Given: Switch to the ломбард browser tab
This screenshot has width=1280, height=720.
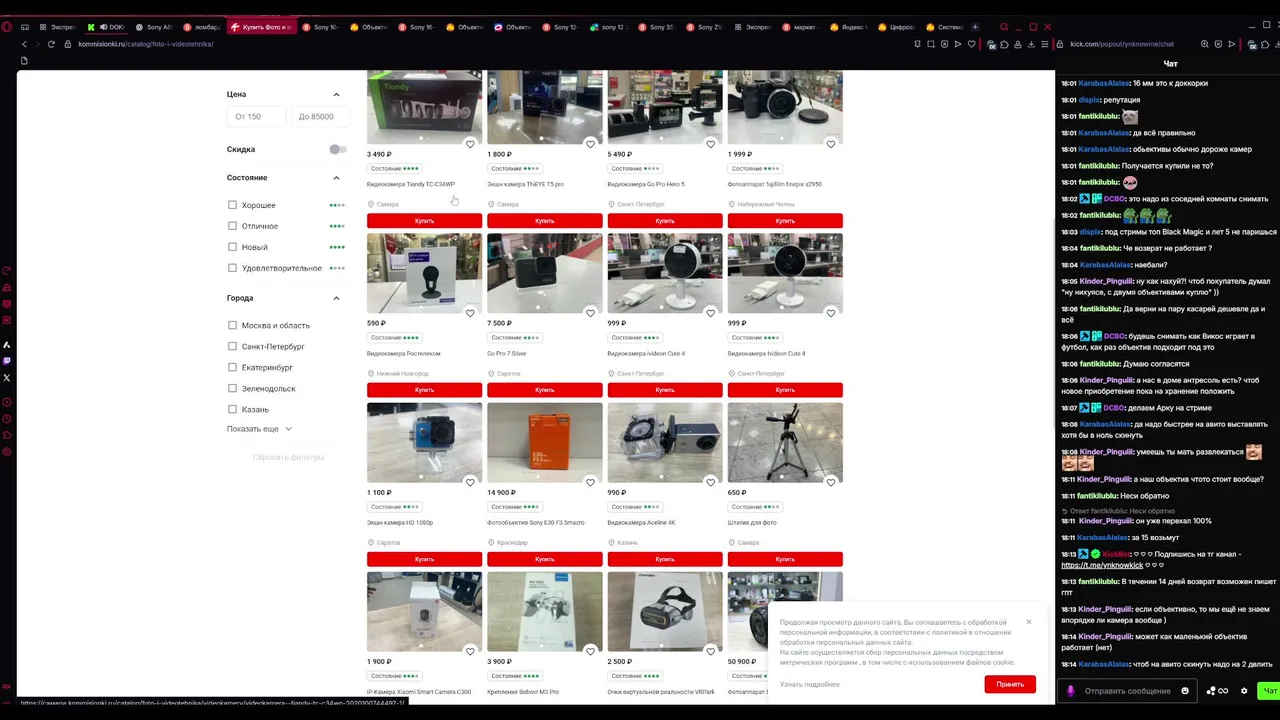Looking at the screenshot, I should pyautogui.click(x=201, y=27).
